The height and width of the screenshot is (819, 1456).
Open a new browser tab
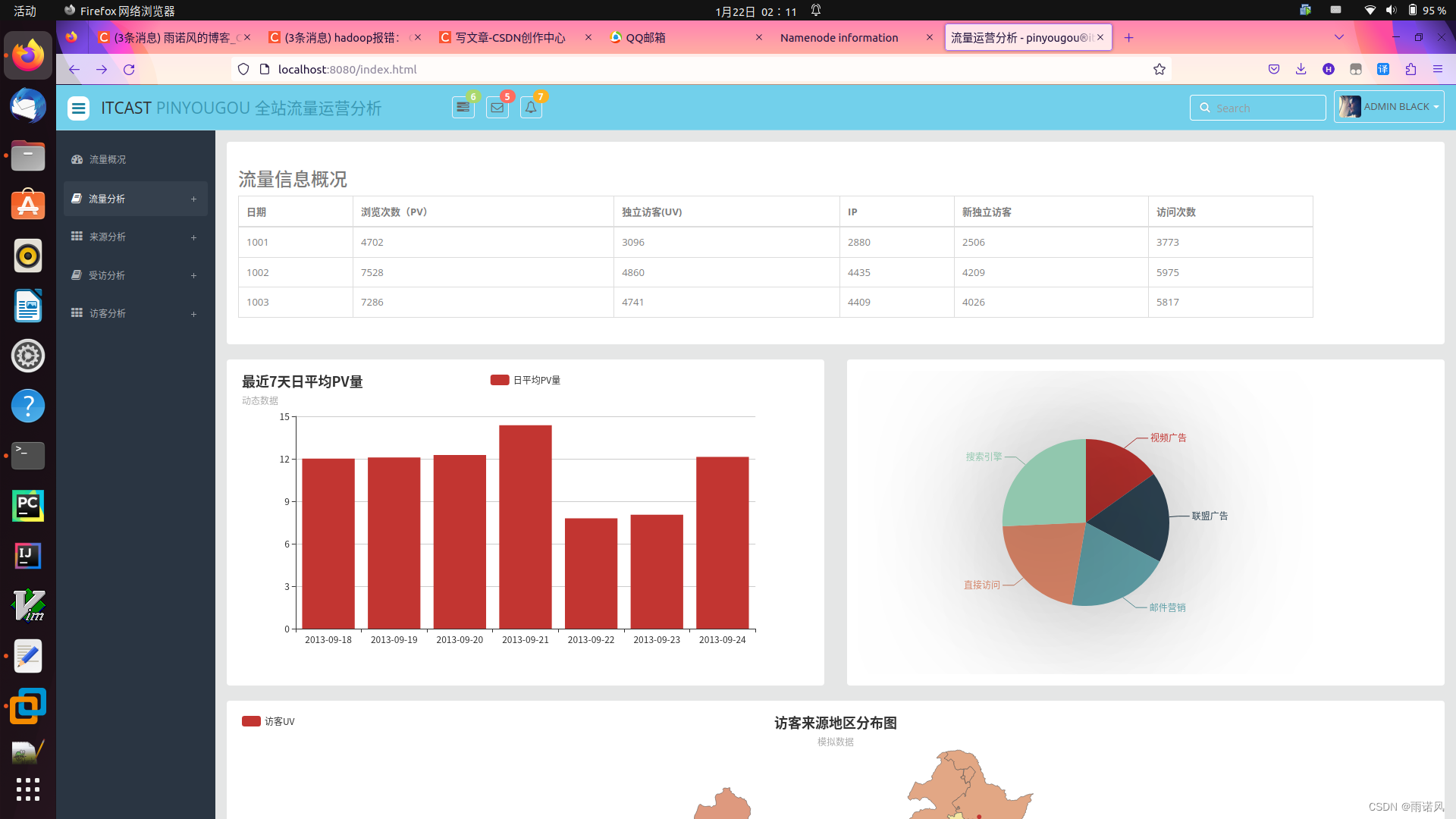tap(1128, 37)
